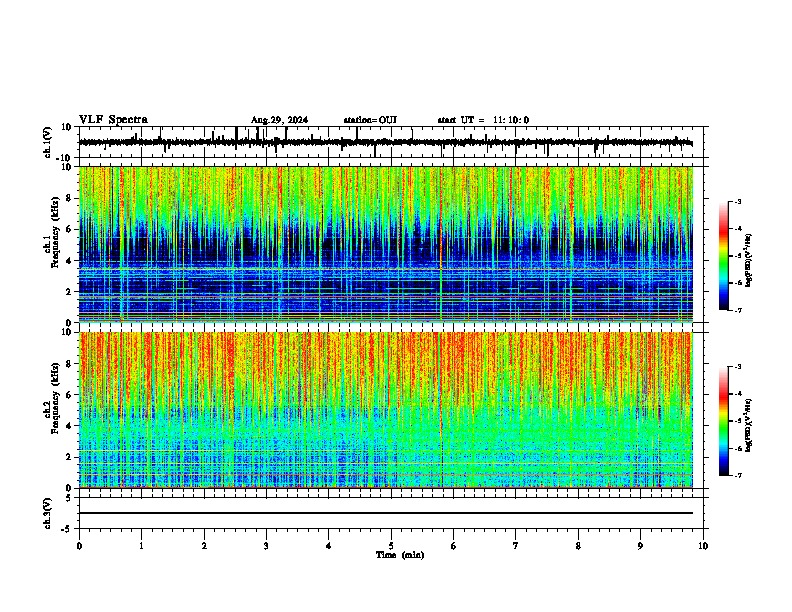Click the ch.1 spectrogram plot area
Screen dimensions: 792x612
pyautogui.click(x=386, y=244)
